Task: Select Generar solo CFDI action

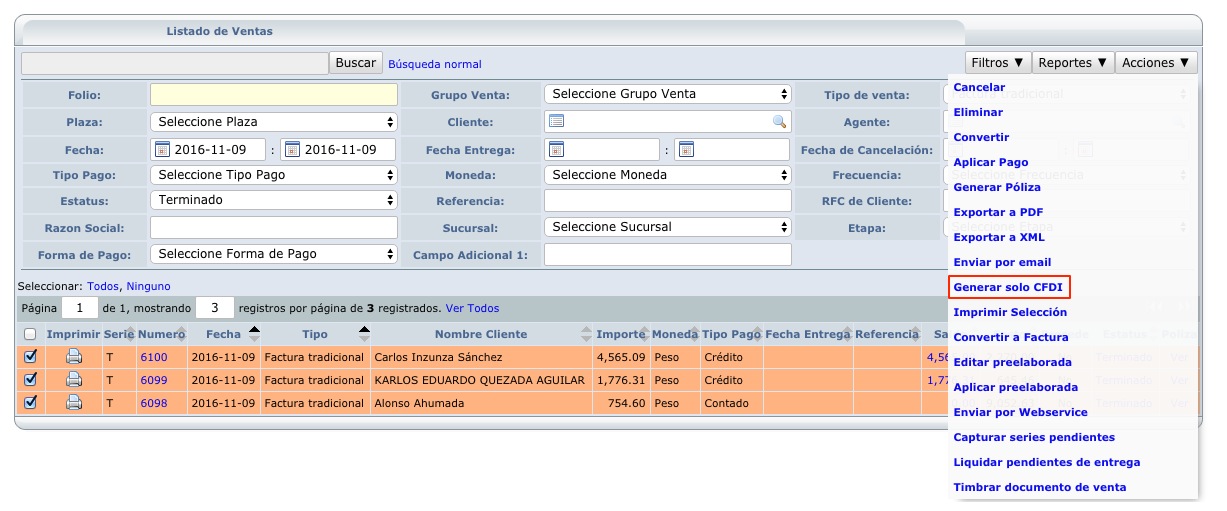Action: 1009,287
